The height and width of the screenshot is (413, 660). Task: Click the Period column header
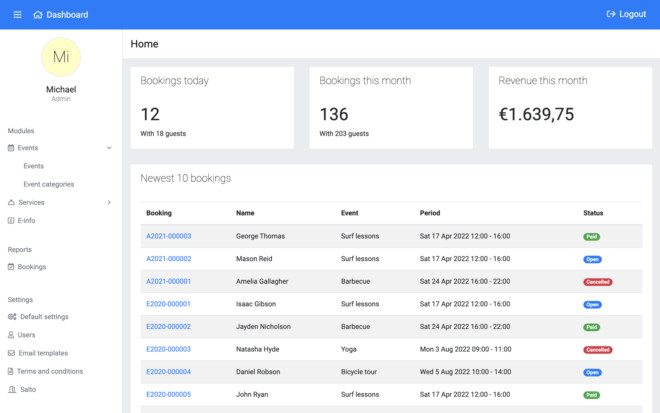[430, 213]
